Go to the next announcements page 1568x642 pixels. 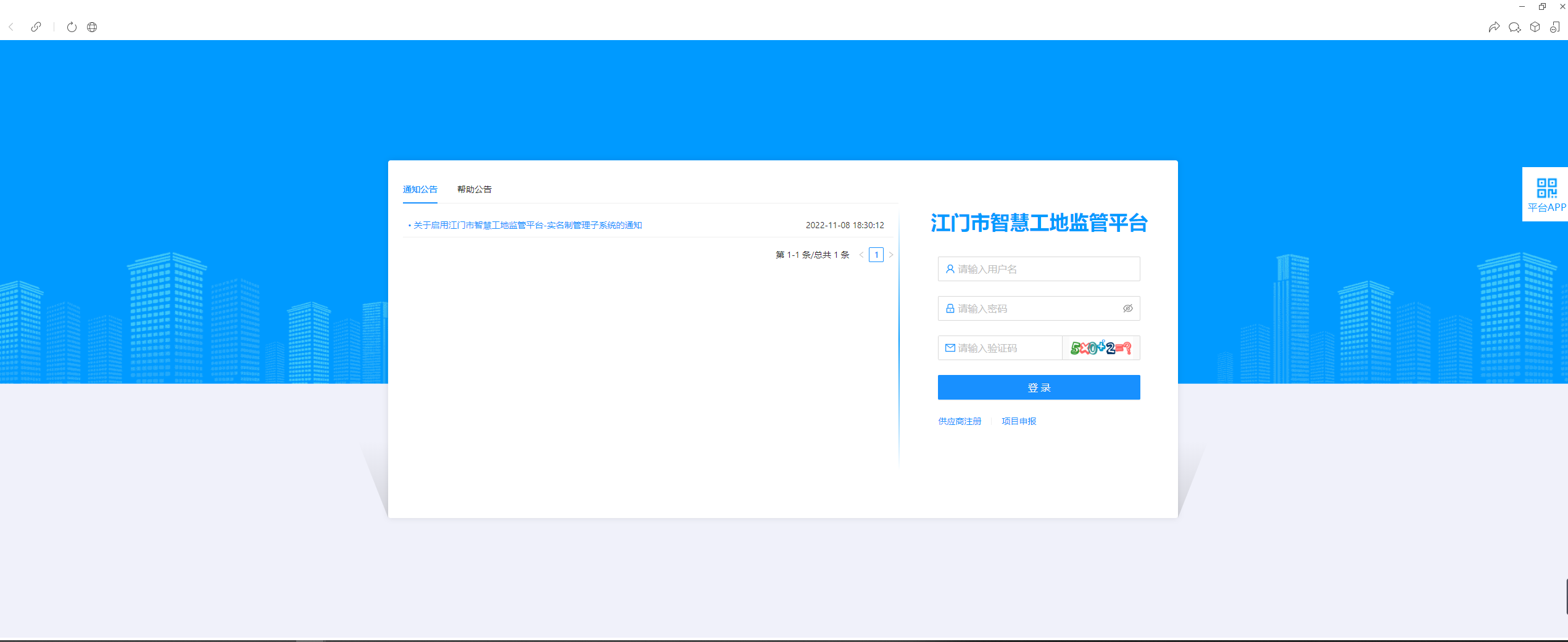[891, 255]
